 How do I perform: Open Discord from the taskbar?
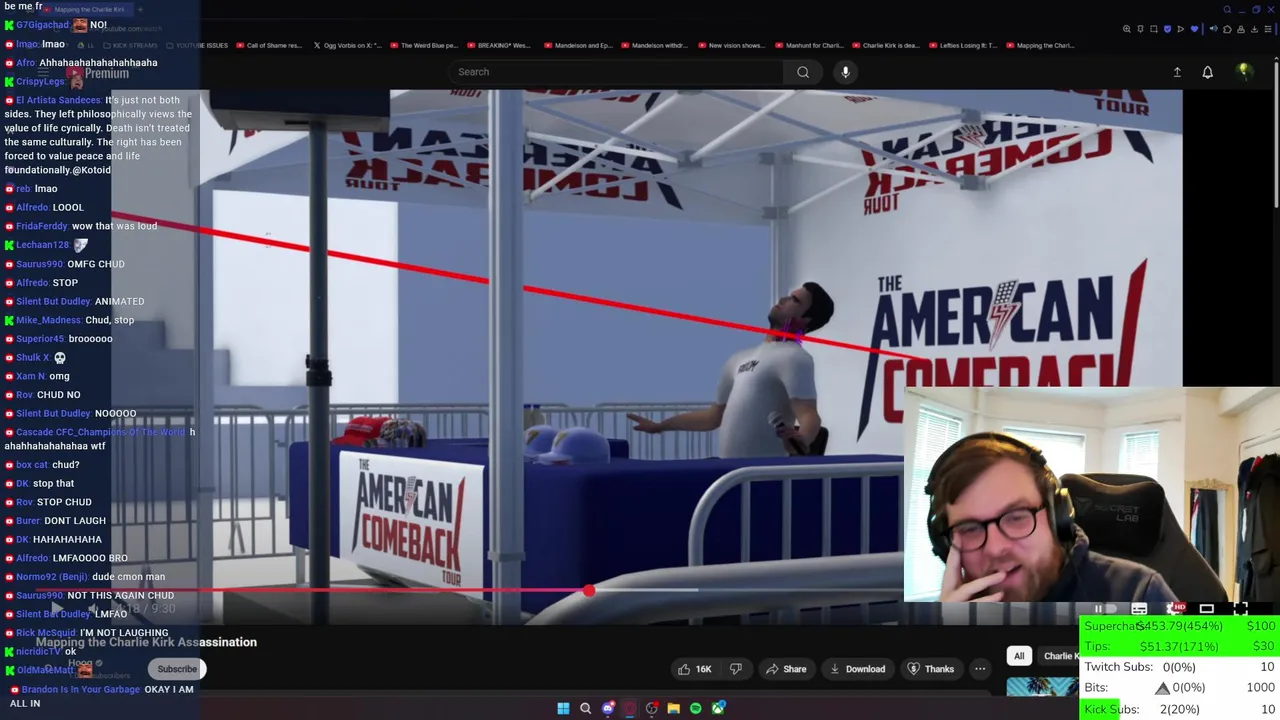click(607, 708)
